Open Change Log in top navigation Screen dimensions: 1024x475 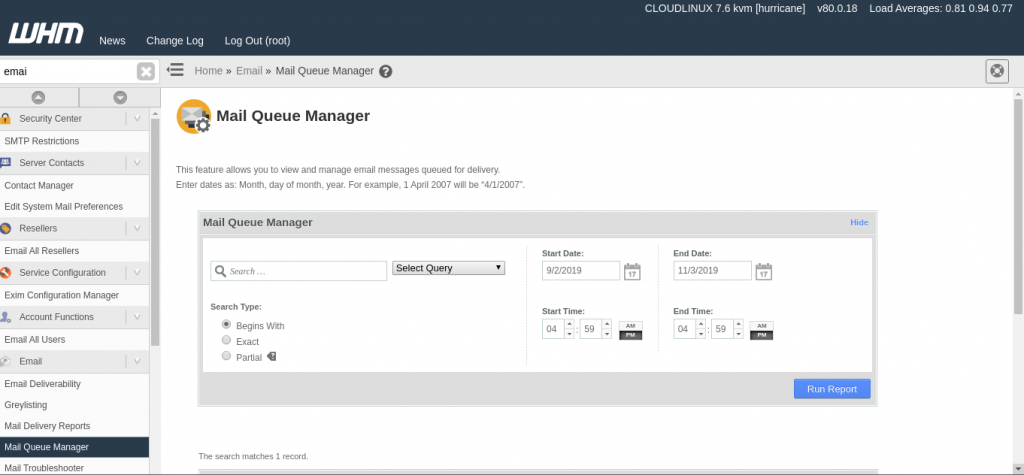(x=175, y=41)
